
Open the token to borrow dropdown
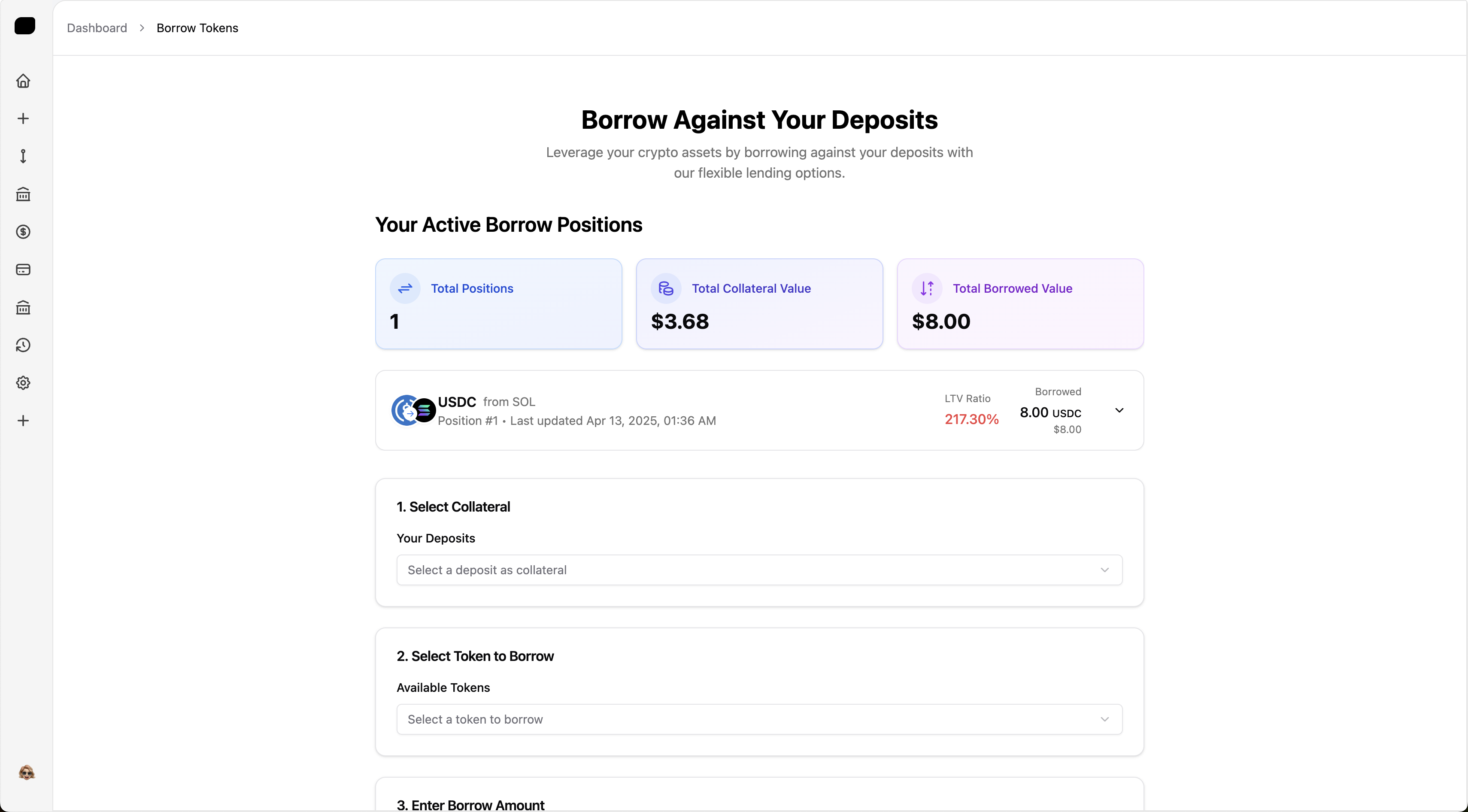pyautogui.click(x=759, y=719)
